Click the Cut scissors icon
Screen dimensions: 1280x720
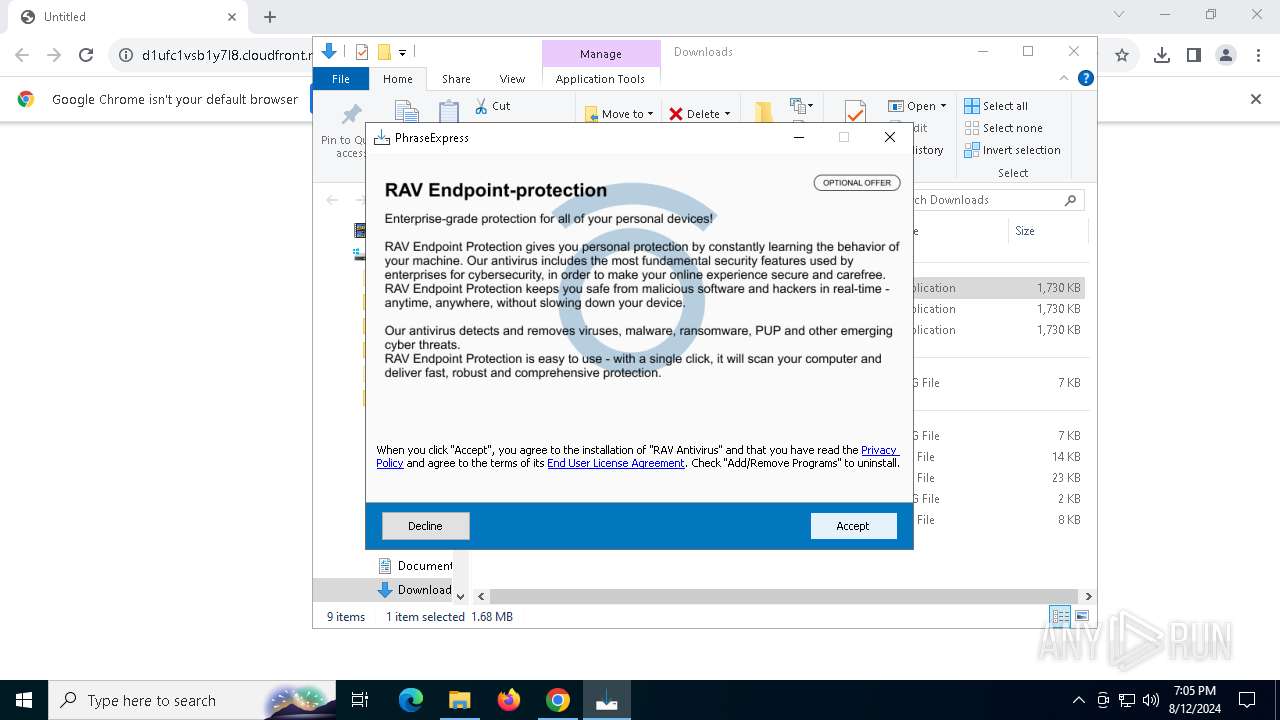pos(481,106)
